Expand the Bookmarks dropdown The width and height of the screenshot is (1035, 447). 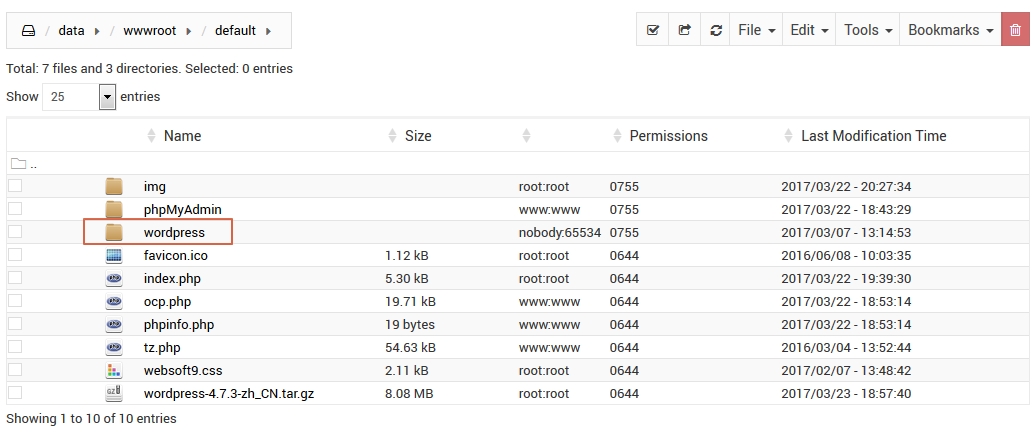pyautogui.click(x=950, y=30)
